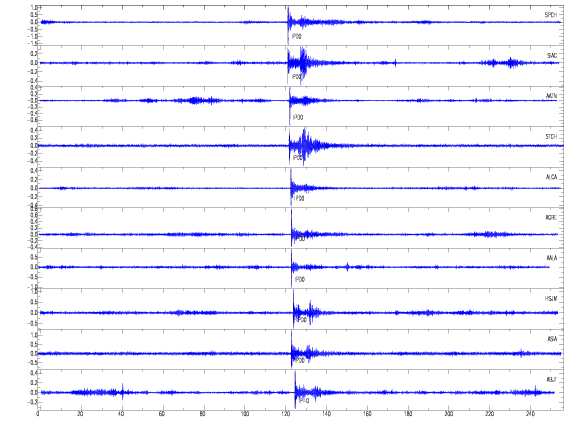
Task: Click the phase pick label on ABJT trace
Action: click(304, 400)
